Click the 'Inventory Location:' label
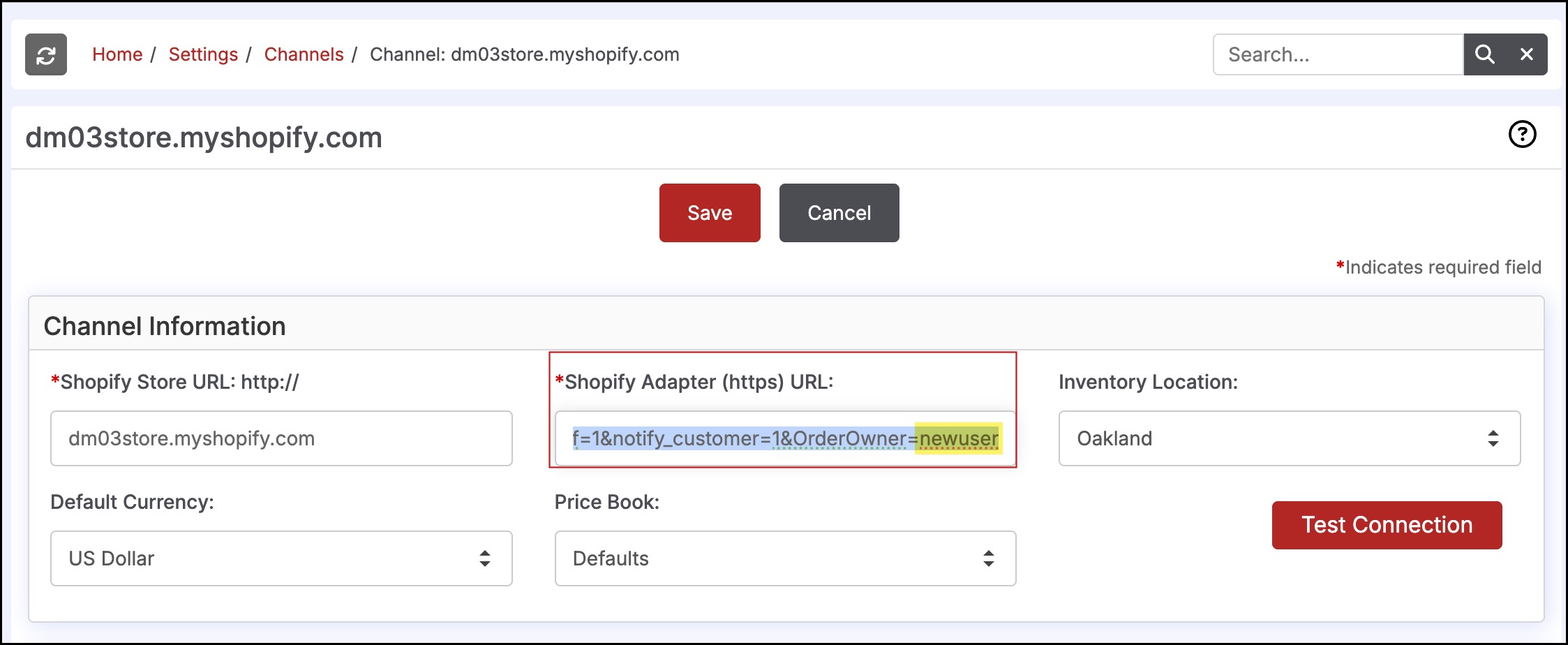1568x645 pixels. click(1148, 382)
